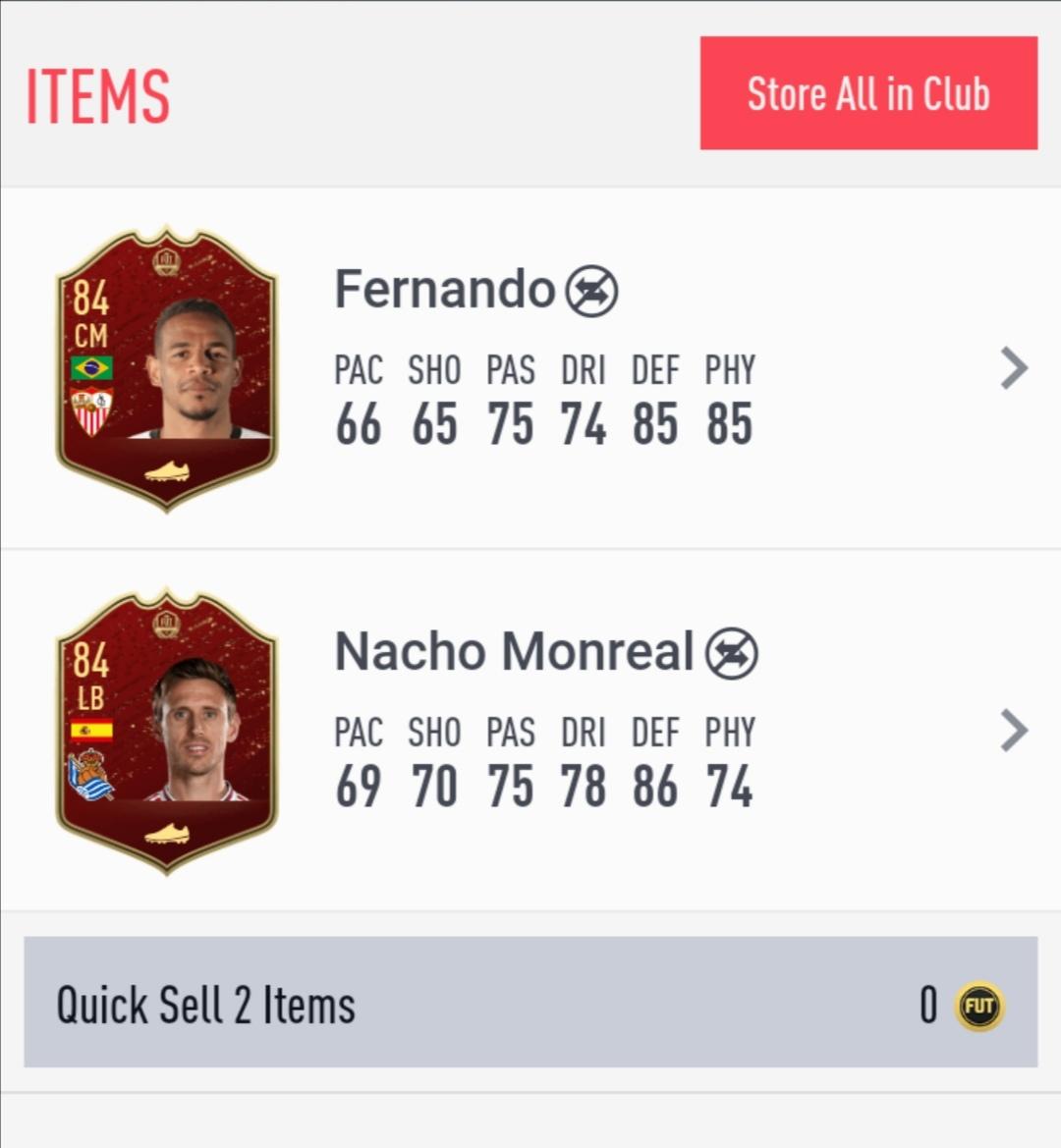Click the untradeable icon next to Fernando
1061x1148 pixels.
coord(590,291)
